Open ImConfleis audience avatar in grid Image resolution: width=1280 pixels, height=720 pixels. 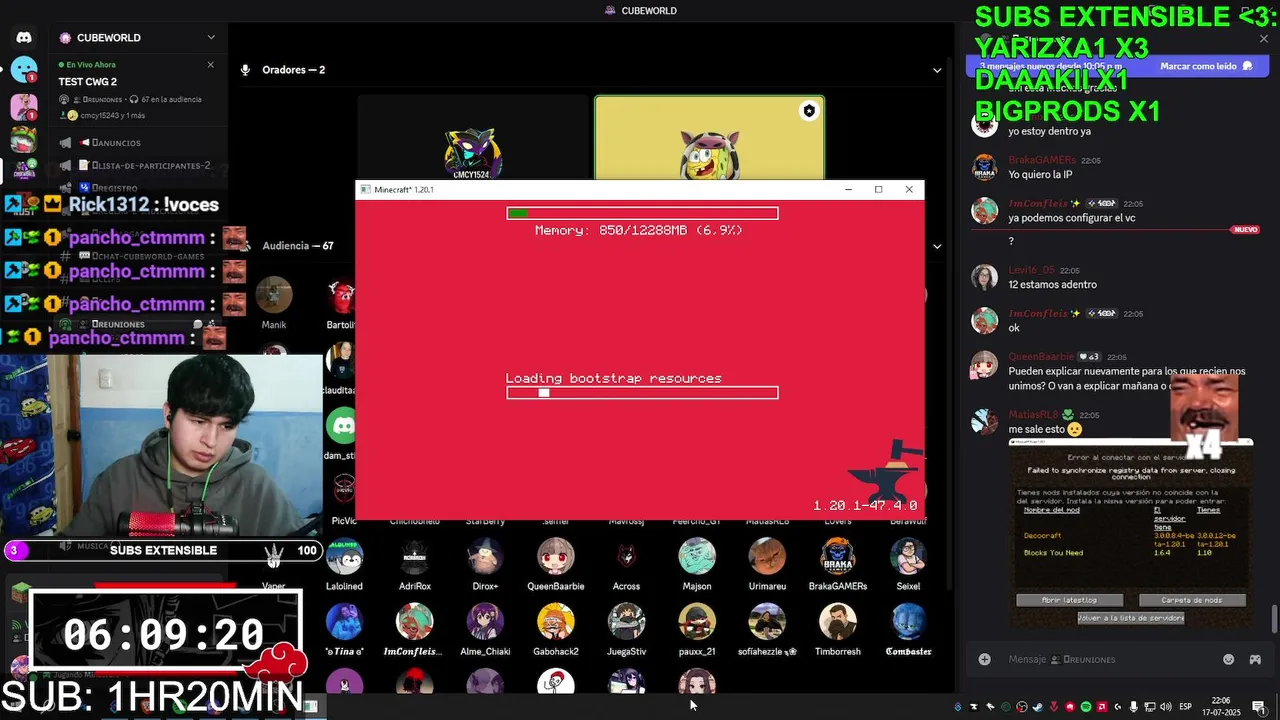(x=414, y=622)
